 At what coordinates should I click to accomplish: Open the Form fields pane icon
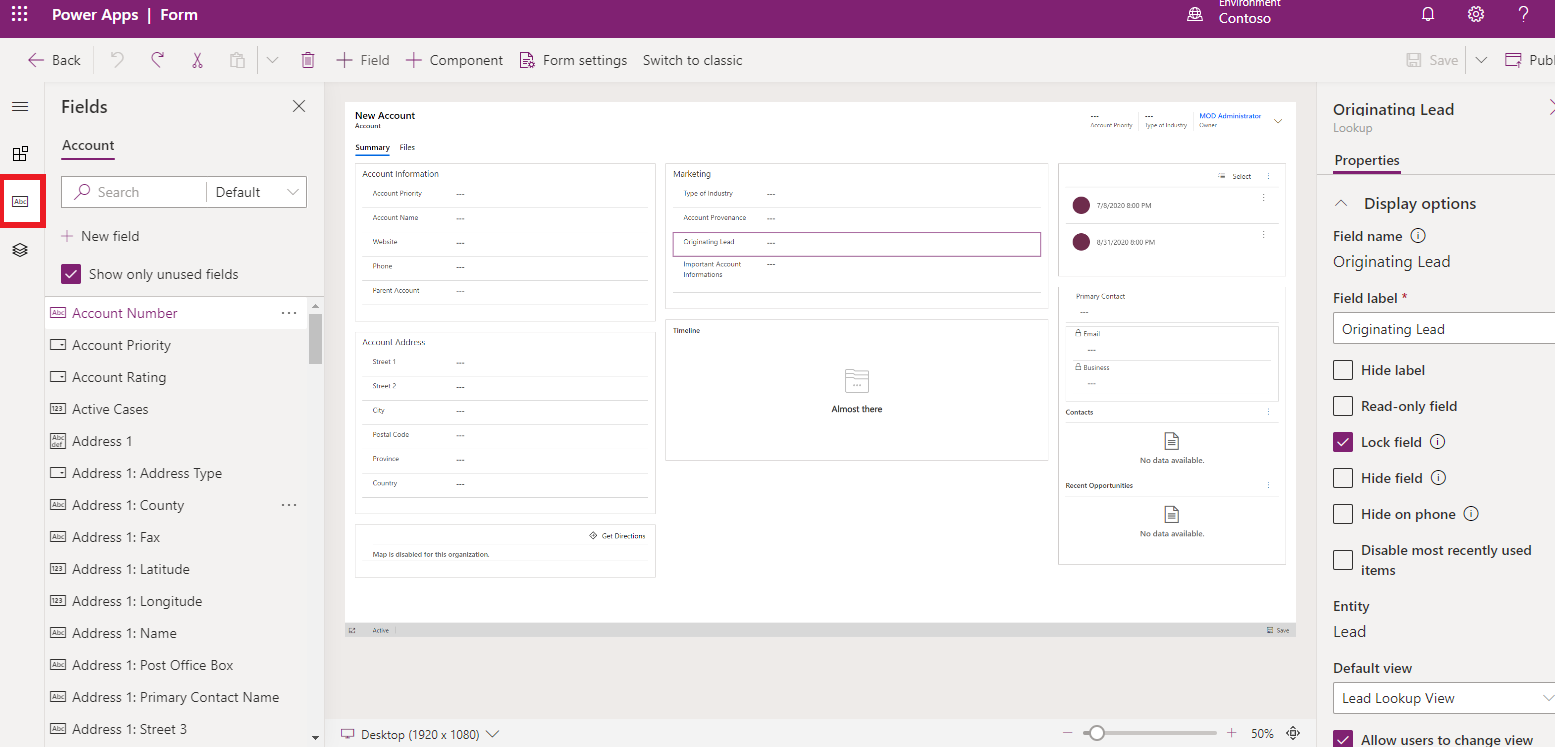[20, 201]
